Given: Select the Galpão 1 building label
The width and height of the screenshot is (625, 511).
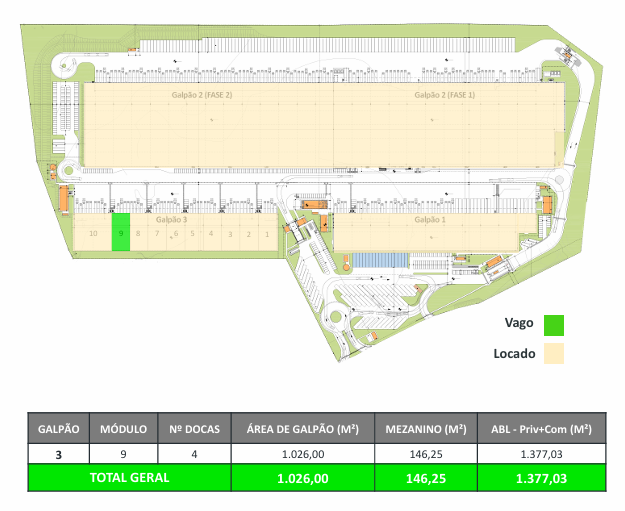Looking at the screenshot, I should pos(429,220).
